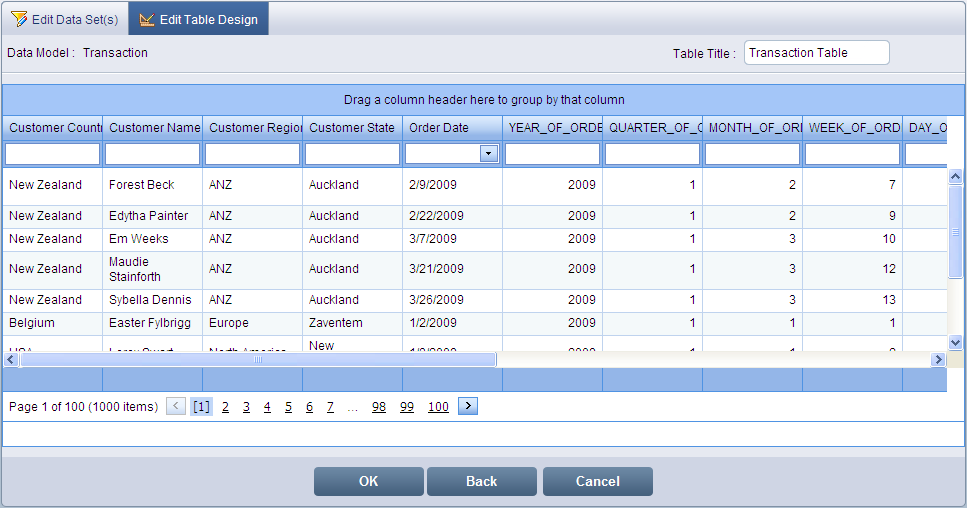Cancel the table design dialog

point(597,481)
